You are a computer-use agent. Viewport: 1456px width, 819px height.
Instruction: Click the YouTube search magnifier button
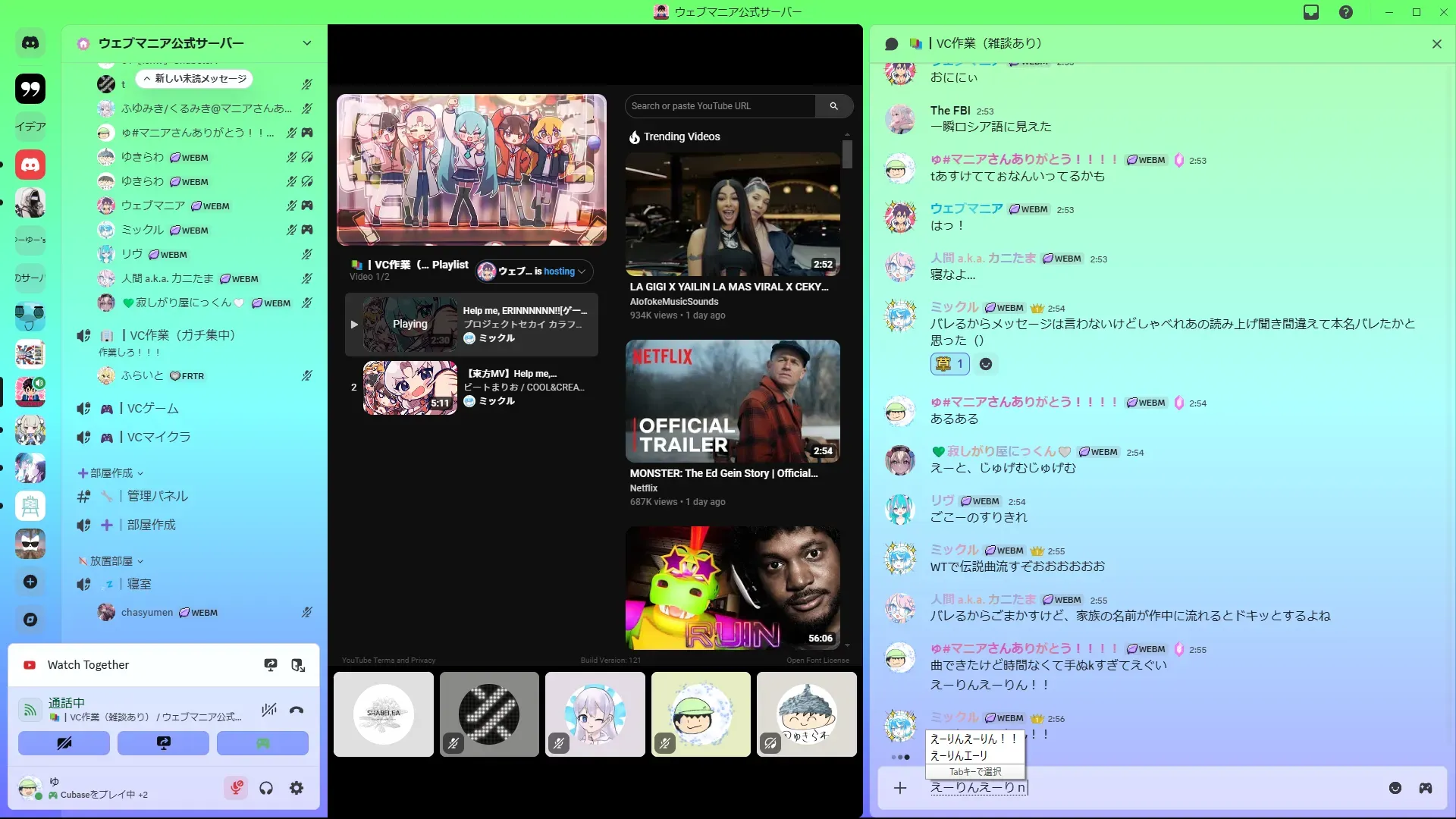point(833,106)
